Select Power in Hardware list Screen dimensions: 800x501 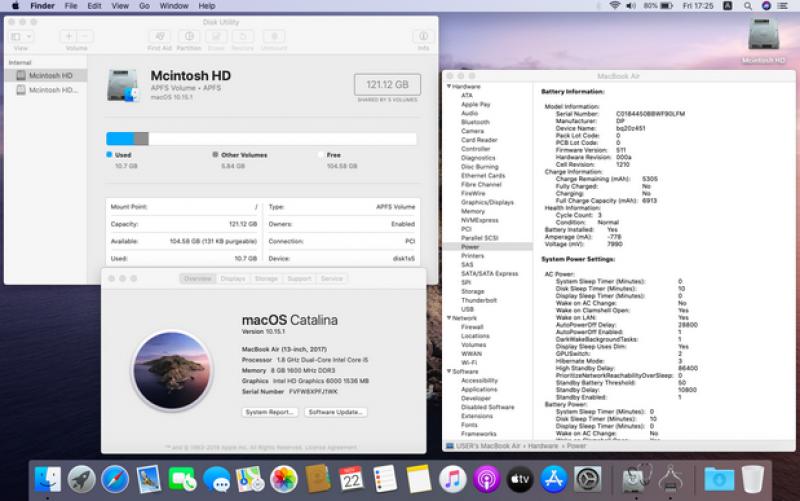click(488, 247)
